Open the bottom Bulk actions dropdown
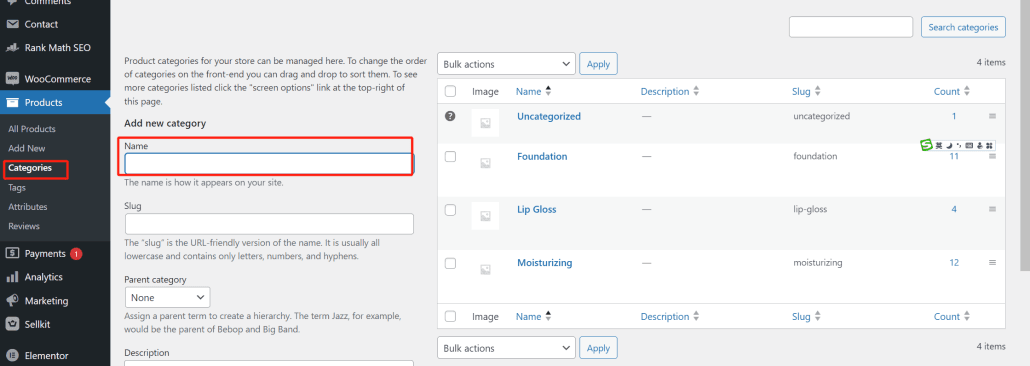Screen dimensions: 1030x366 [x=506, y=348]
